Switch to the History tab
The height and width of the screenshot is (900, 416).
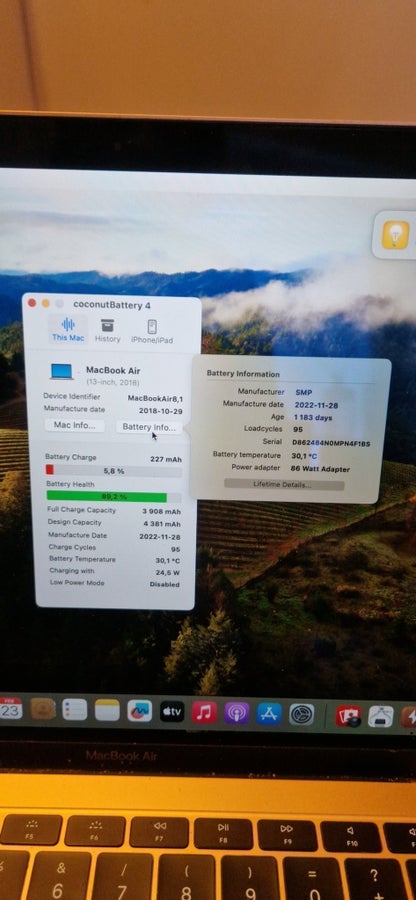pos(107,331)
